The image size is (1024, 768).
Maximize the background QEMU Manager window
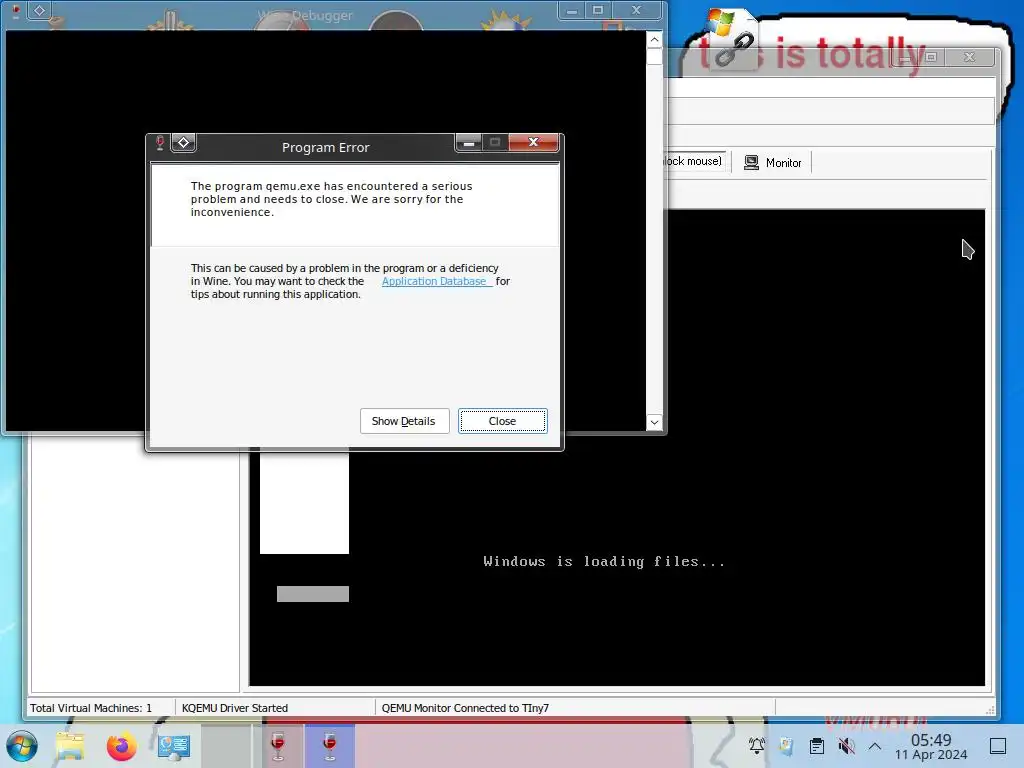coord(931,57)
